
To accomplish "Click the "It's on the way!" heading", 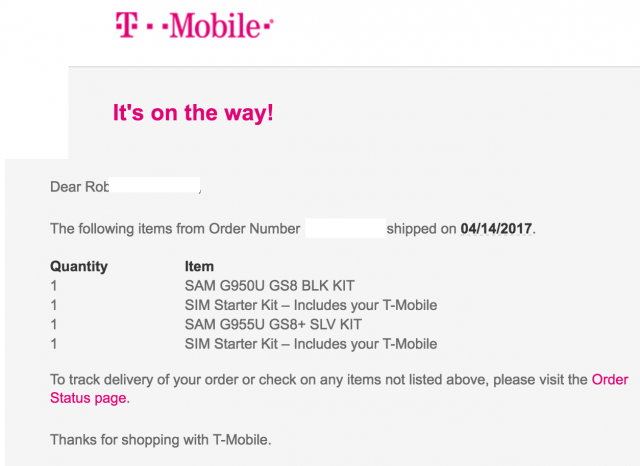I will [193, 113].
